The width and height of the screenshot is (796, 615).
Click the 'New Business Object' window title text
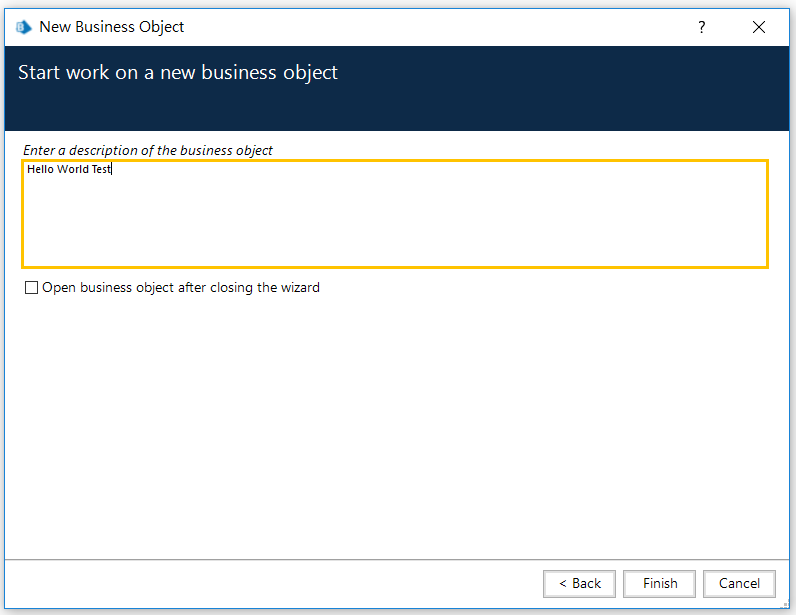tap(112, 27)
